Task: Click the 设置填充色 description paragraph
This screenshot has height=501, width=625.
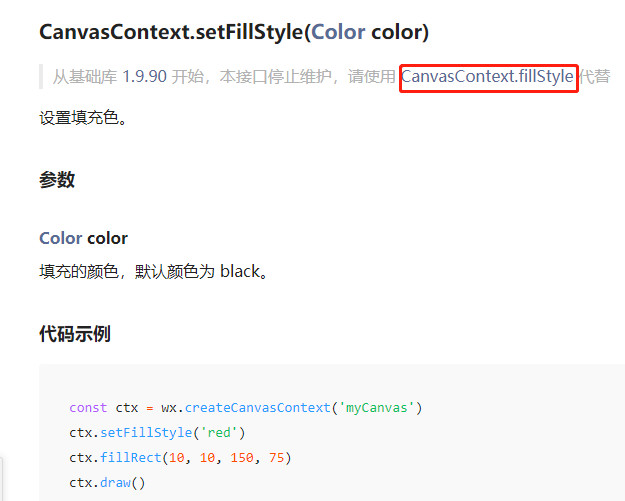Action: click(83, 118)
